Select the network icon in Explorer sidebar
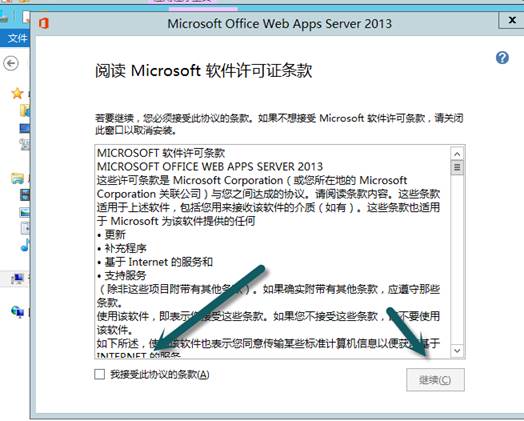 [x=17, y=312]
